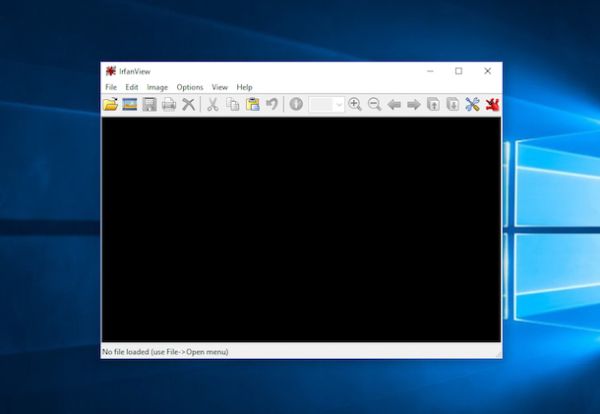Show image Information with the i icon
The image size is (600, 414).
pos(296,104)
